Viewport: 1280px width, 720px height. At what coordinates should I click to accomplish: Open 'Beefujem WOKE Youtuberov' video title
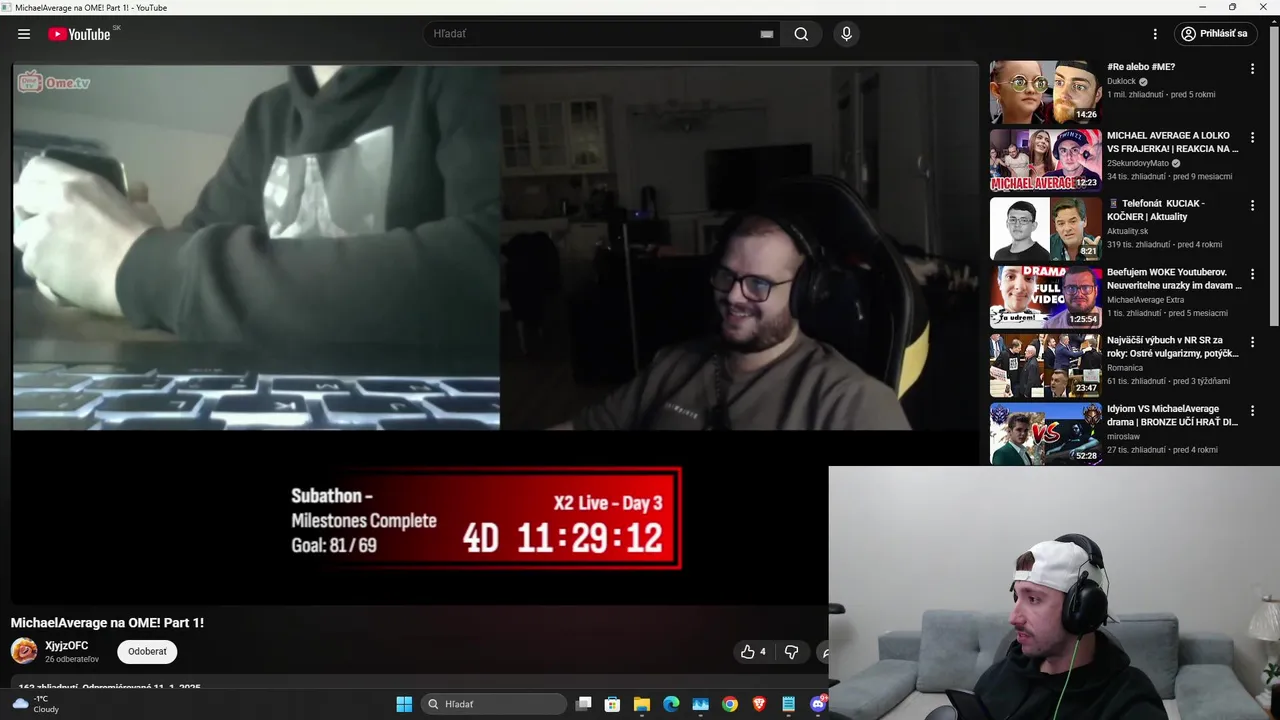click(x=1174, y=278)
